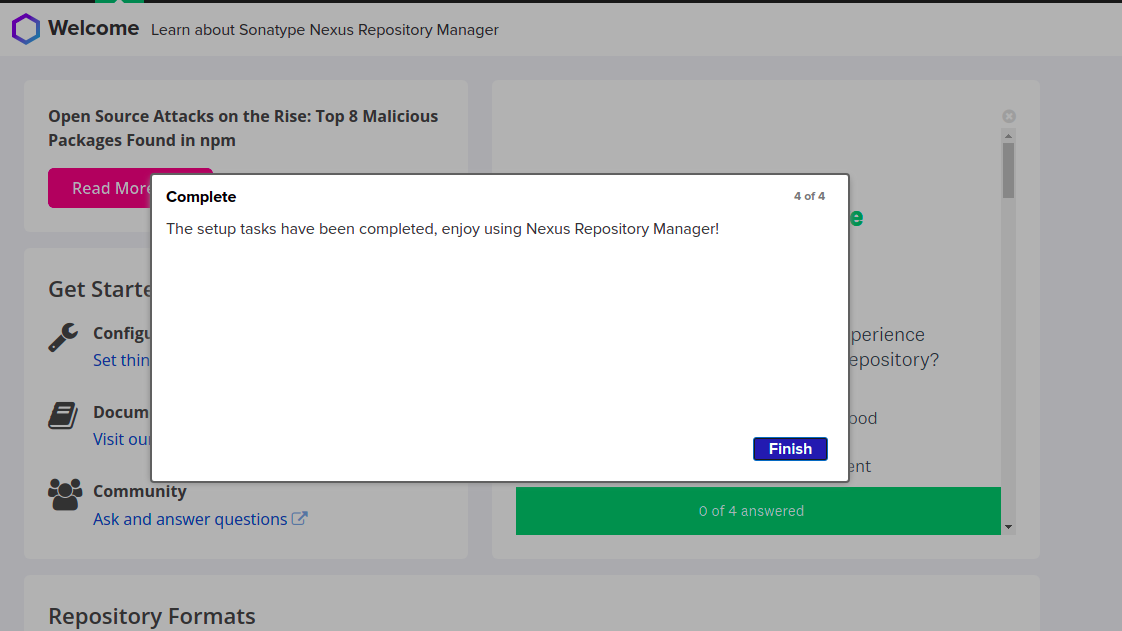Click the 'Open Source Attacks on the Rise' headline
Image resolution: width=1122 pixels, height=631 pixels.
tap(243, 128)
